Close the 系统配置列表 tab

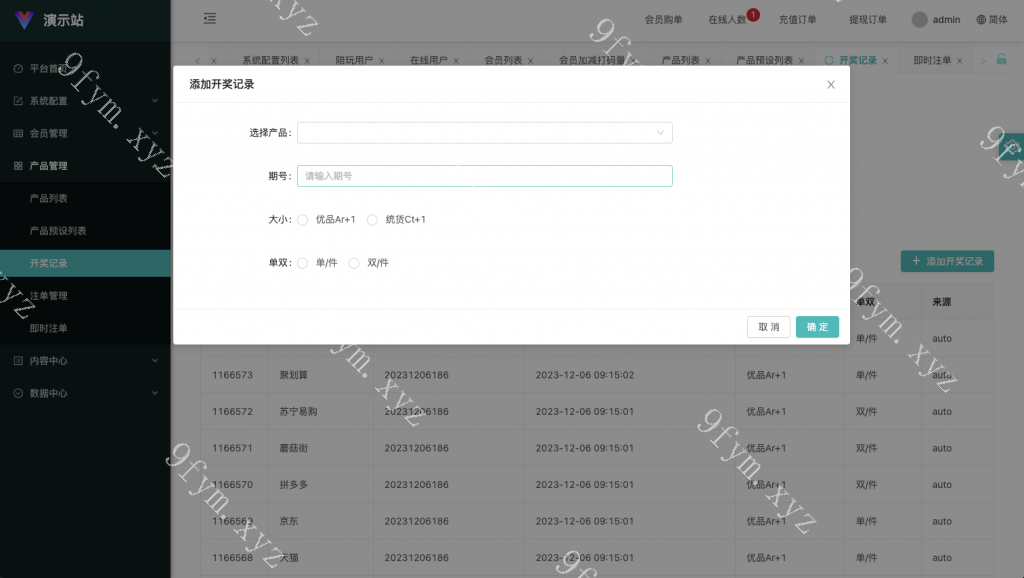tap(307, 61)
